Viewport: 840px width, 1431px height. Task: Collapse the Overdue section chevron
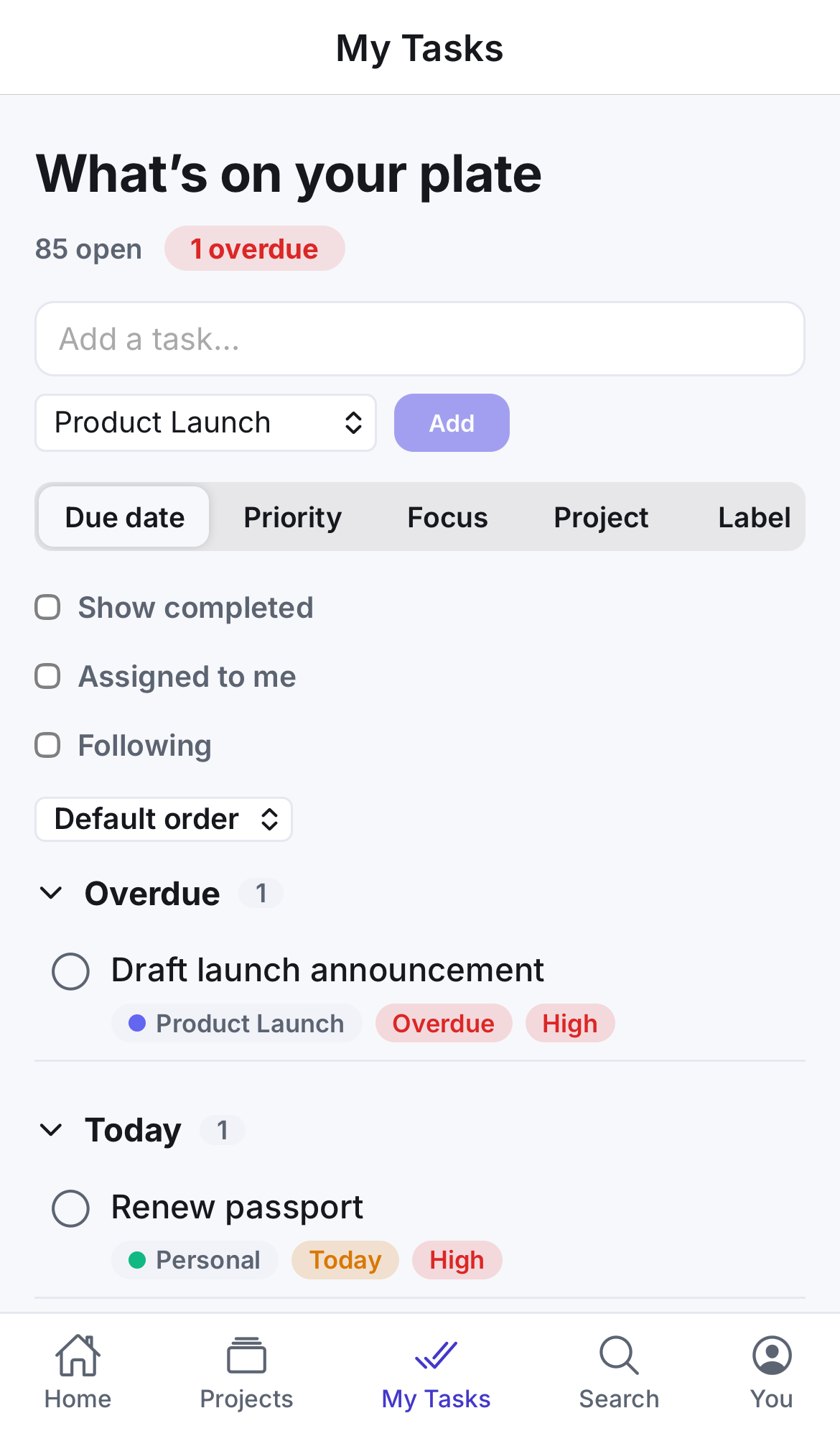51,893
